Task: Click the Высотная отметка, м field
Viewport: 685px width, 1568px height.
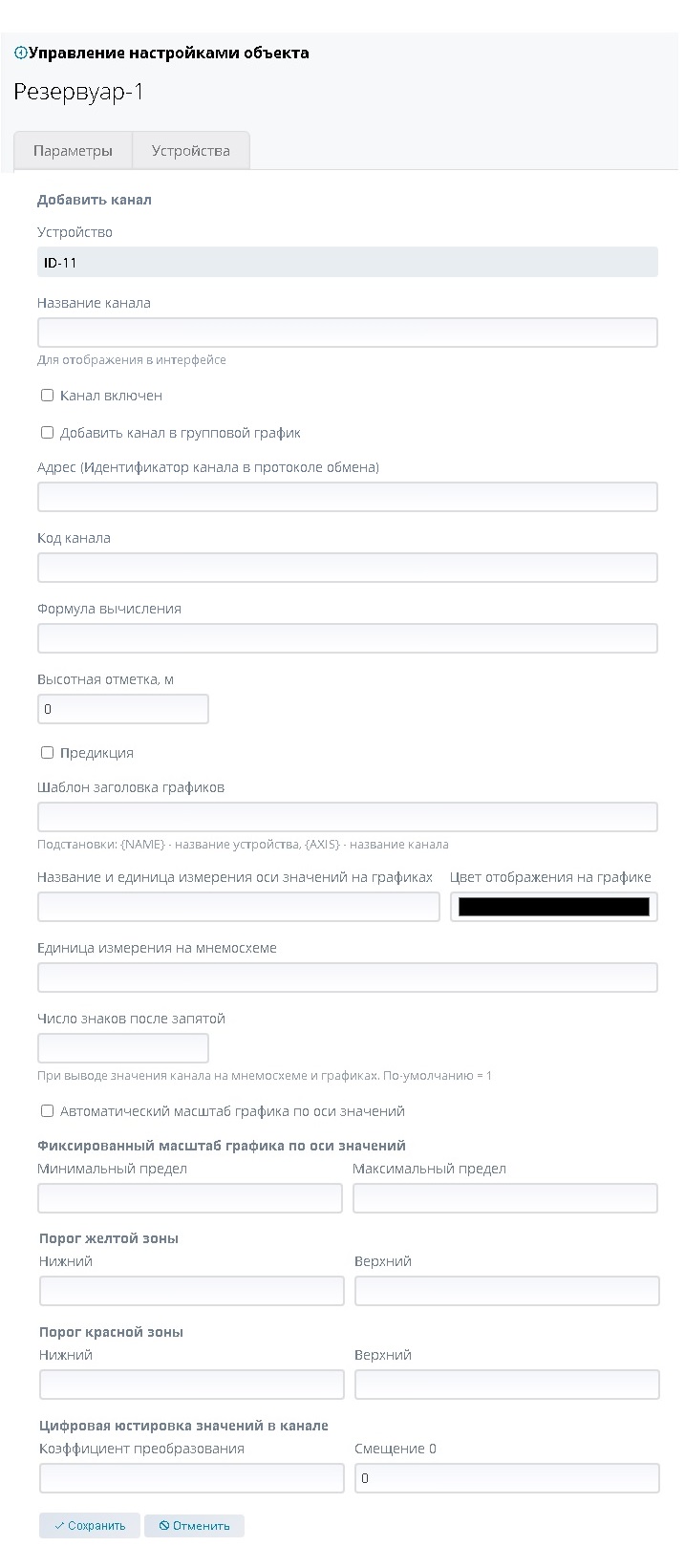Action: point(122,709)
